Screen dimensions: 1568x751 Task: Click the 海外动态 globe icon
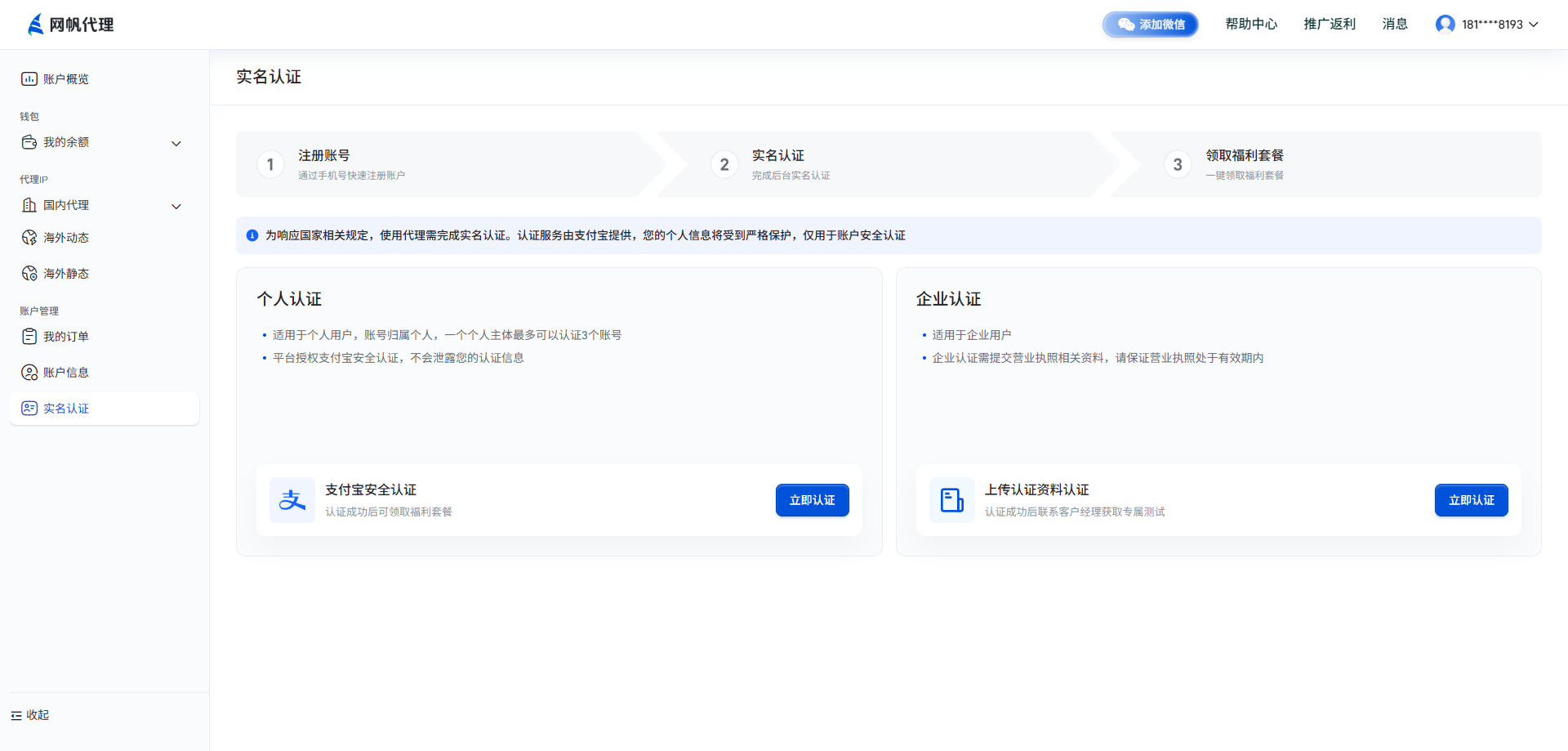pos(29,238)
